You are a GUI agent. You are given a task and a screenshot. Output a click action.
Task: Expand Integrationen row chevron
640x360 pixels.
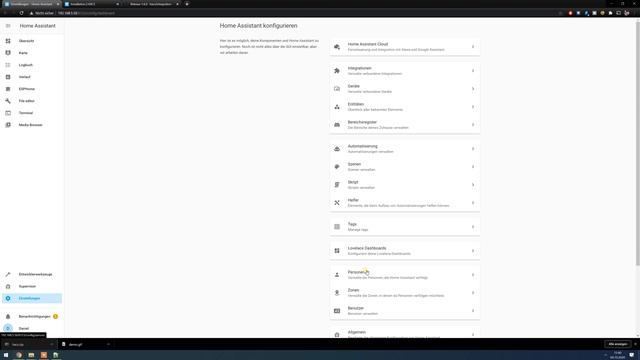[473, 71]
